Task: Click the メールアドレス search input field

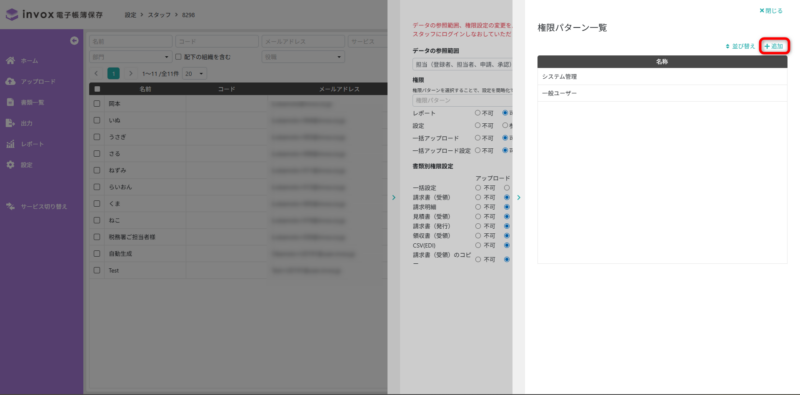Action: point(303,41)
